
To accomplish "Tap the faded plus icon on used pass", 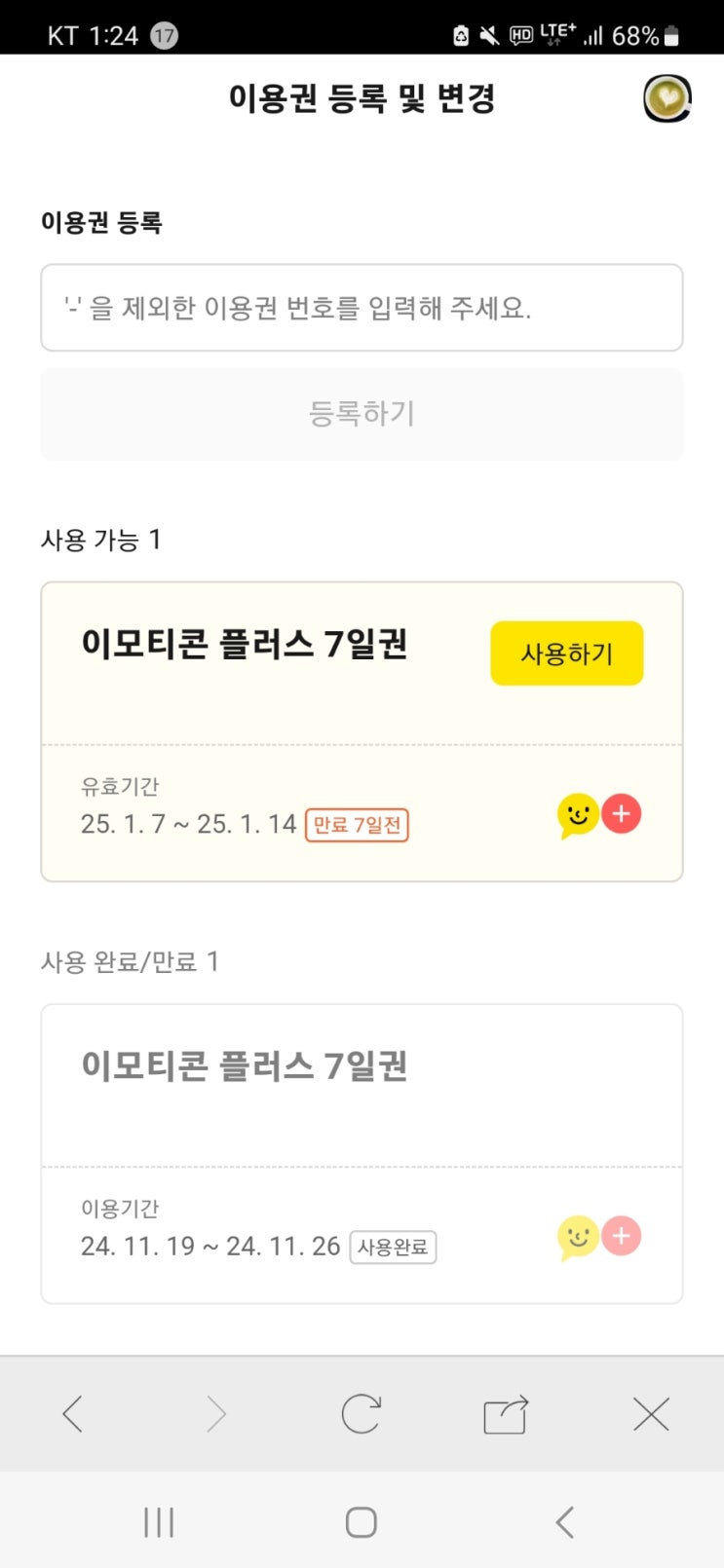I will [622, 1236].
